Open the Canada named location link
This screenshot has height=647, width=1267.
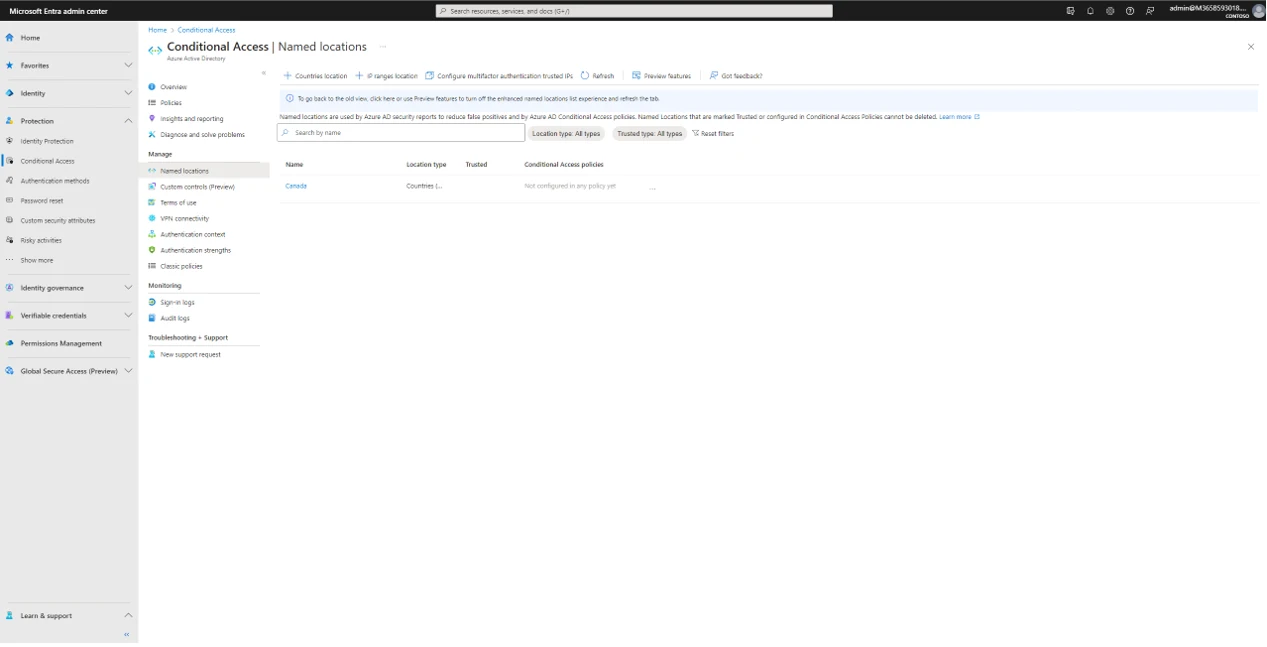296,186
